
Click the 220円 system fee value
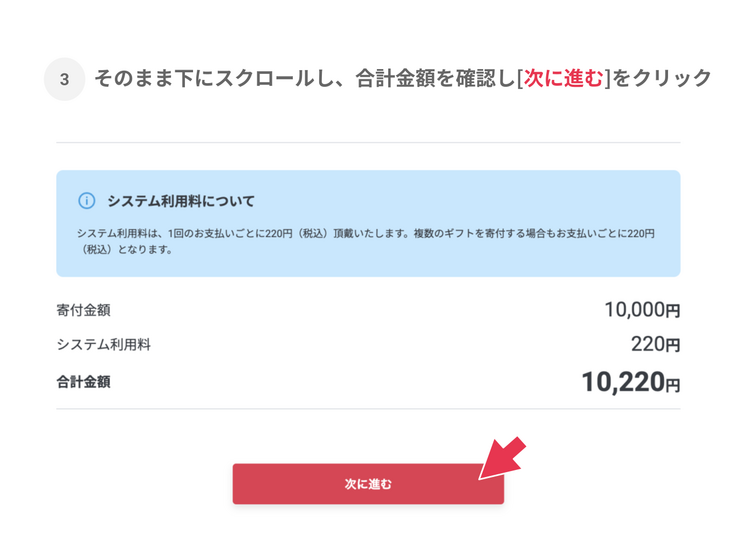[655, 345]
